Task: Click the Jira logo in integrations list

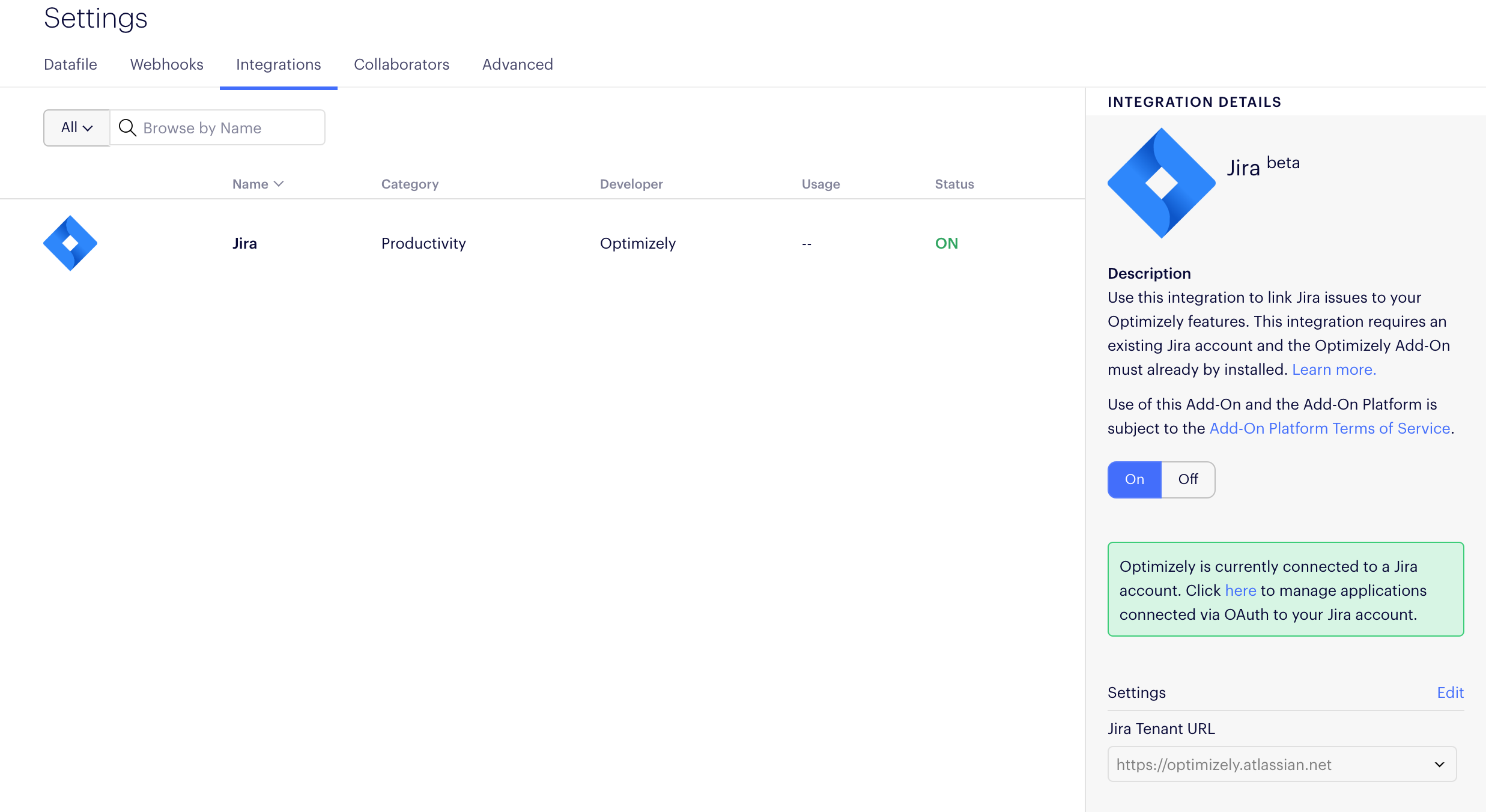Action: pos(70,243)
